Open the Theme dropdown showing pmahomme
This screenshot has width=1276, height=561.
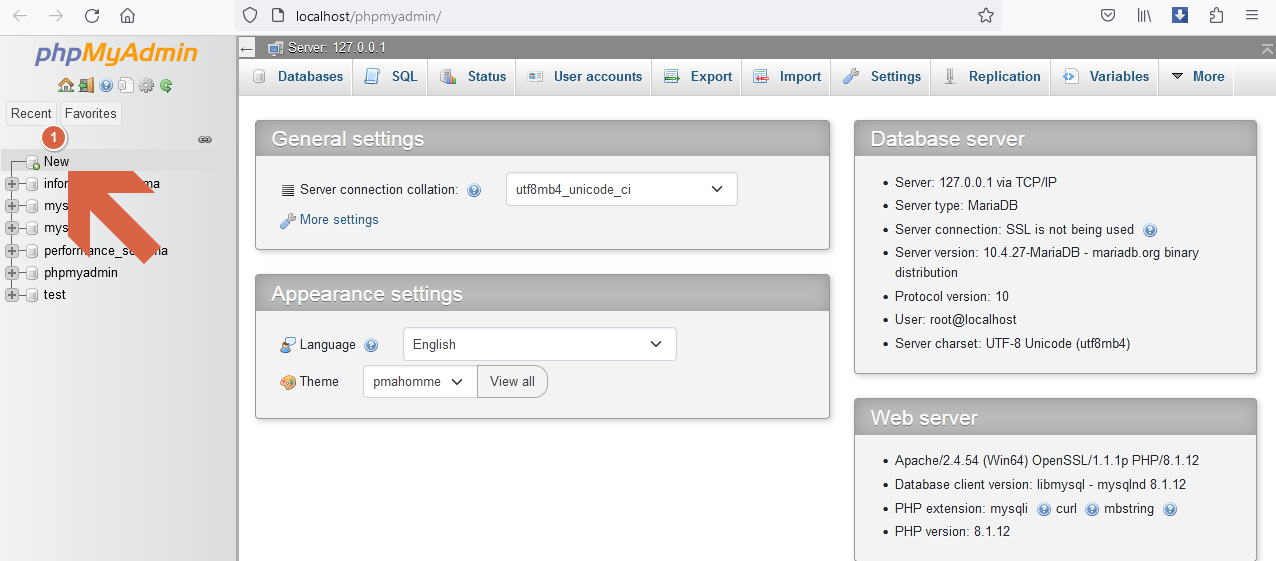(x=420, y=381)
